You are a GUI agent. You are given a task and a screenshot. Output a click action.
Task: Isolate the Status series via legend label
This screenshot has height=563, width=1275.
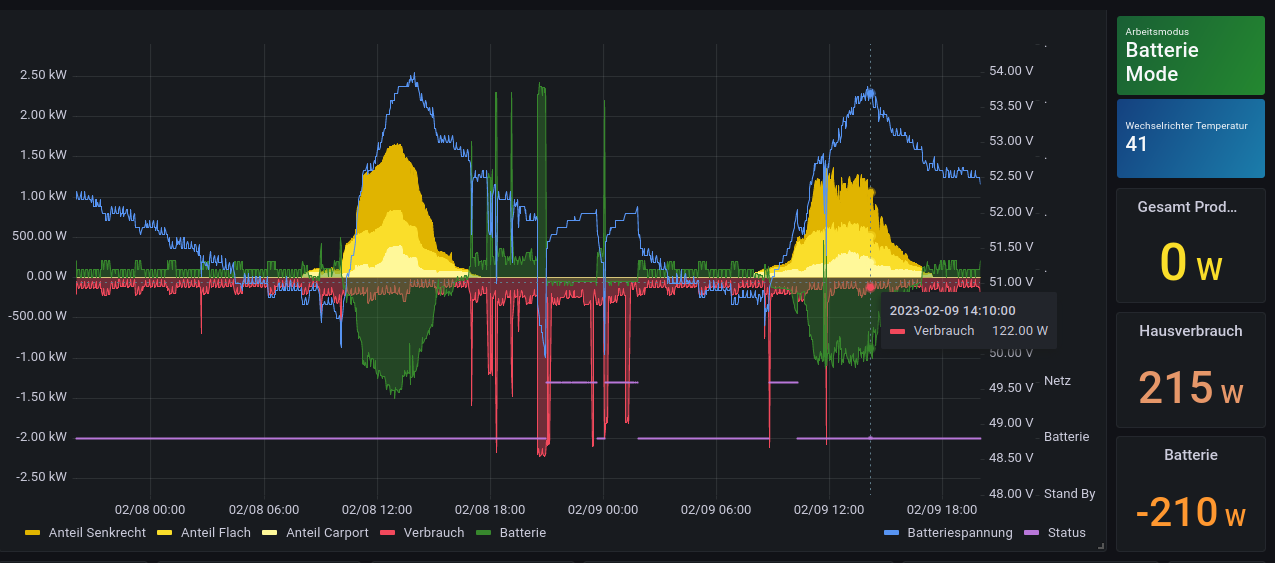click(x=1066, y=533)
